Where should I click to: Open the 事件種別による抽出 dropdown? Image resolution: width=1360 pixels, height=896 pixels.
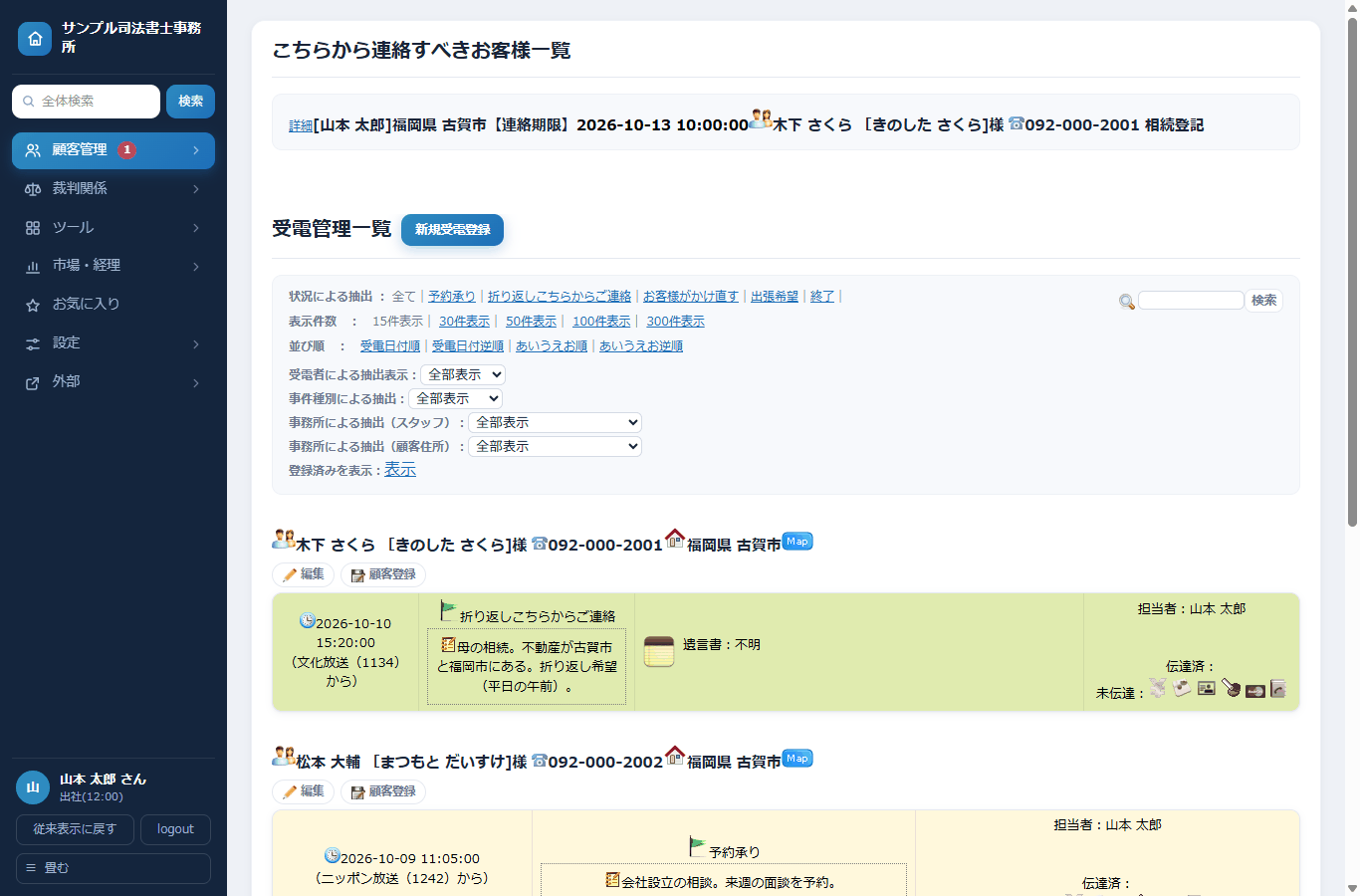[x=455, y=399]
